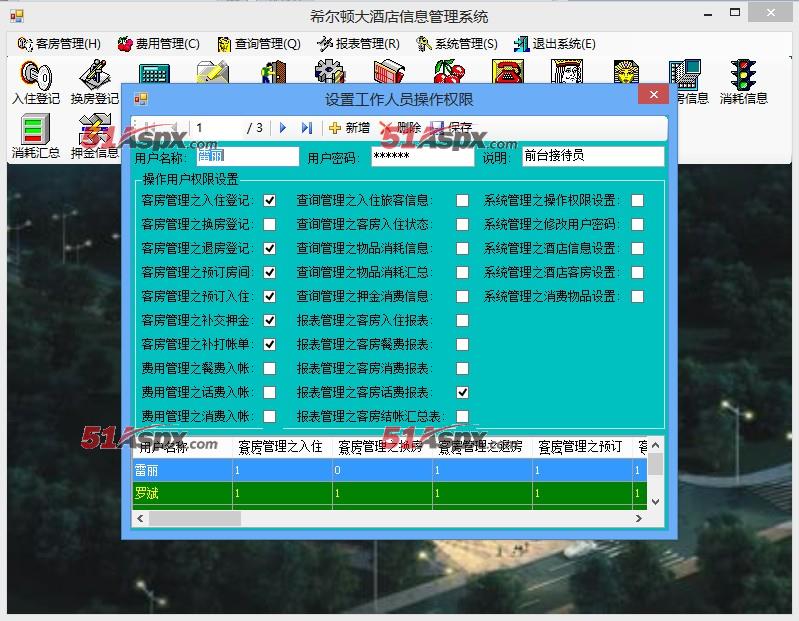Click the 用户名称 input field
Screen dimensions: 799x621
tap(247, 156)
